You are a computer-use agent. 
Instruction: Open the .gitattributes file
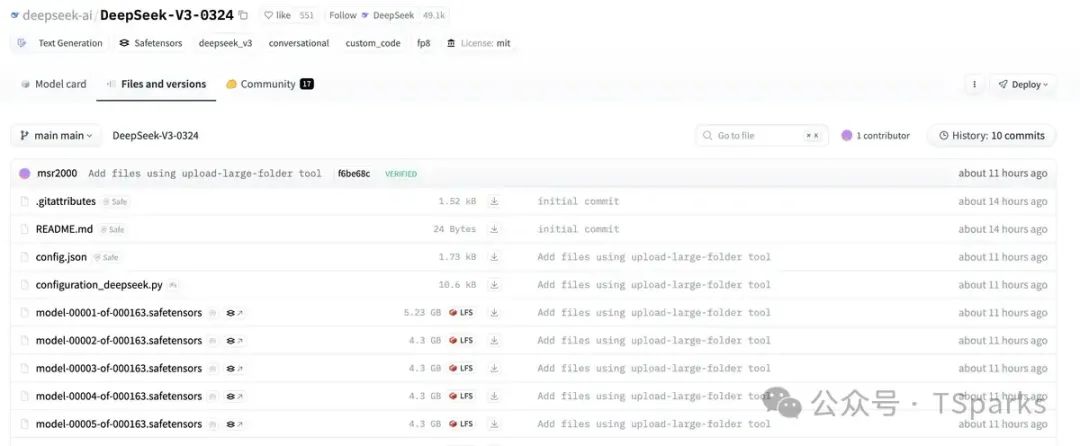(x=65, y=201)
